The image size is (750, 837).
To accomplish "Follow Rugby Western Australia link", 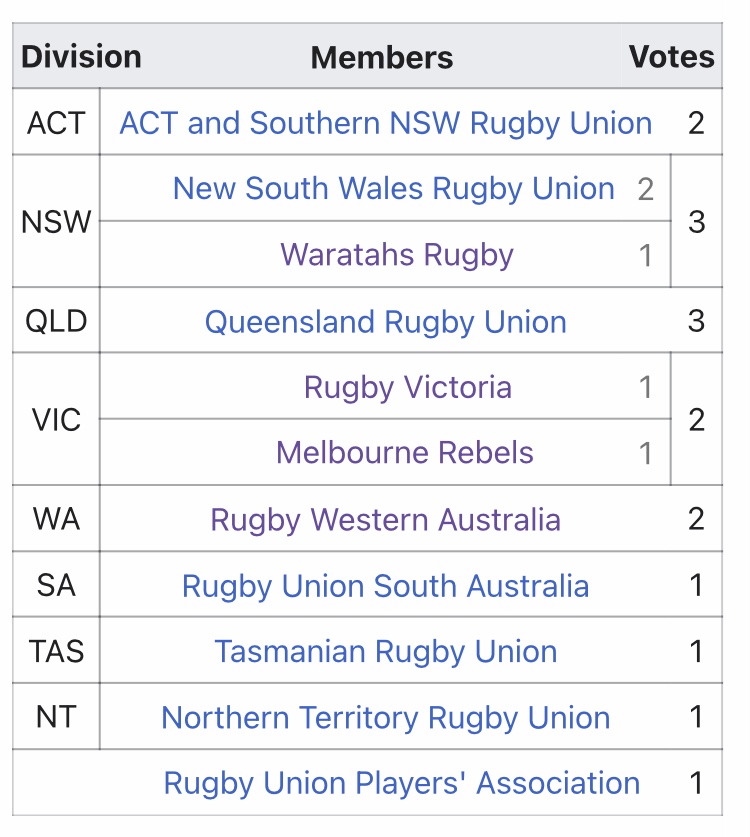I will coord(385,519).
